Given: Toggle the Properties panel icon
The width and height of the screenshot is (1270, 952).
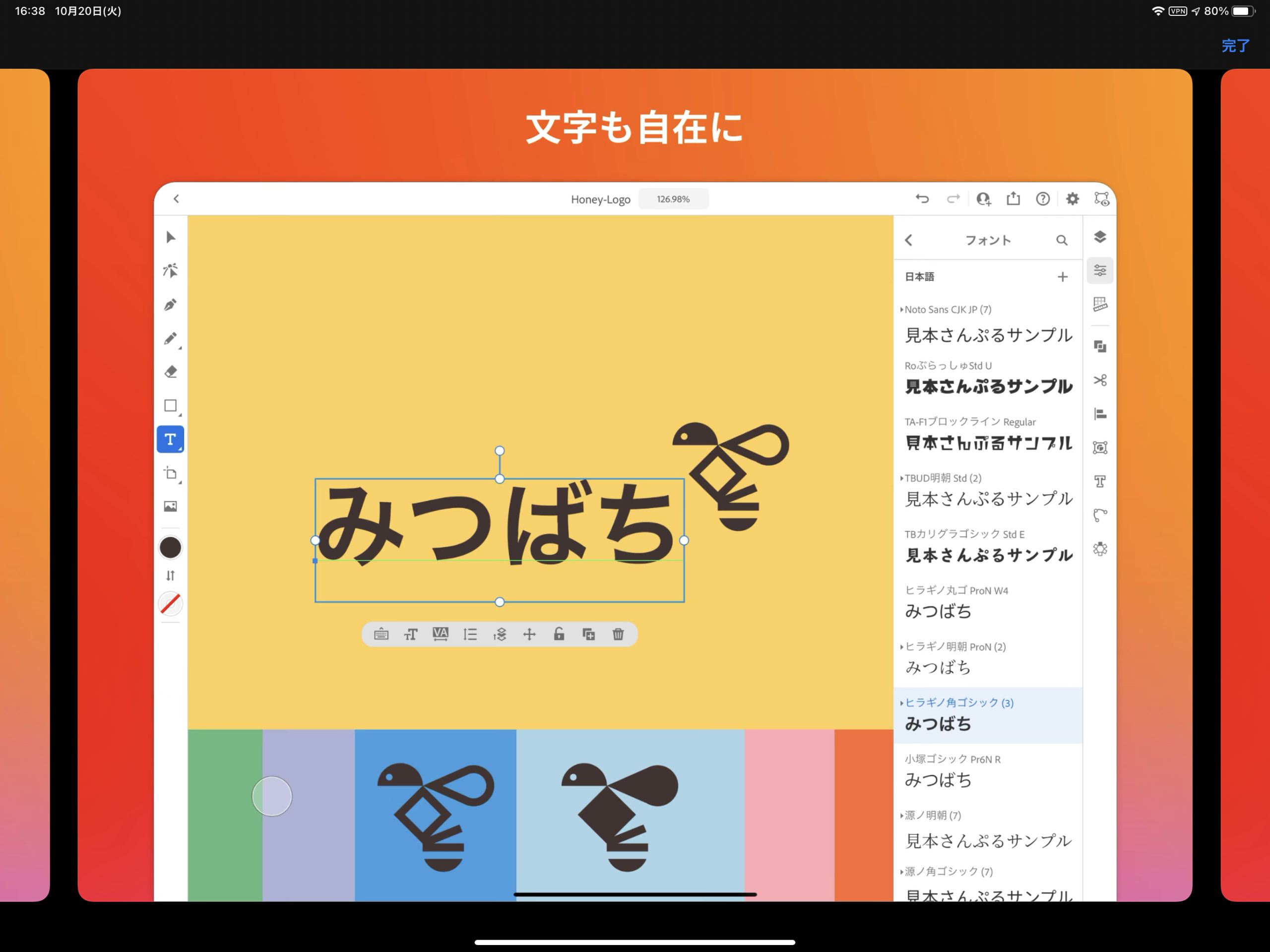Looking at the screenshot, I should point(1099,270).
